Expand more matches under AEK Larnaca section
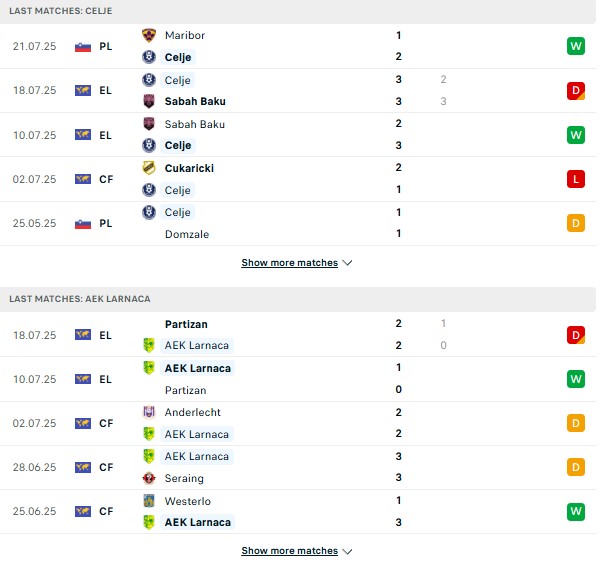The image size is (600, 565). [296, 551]
